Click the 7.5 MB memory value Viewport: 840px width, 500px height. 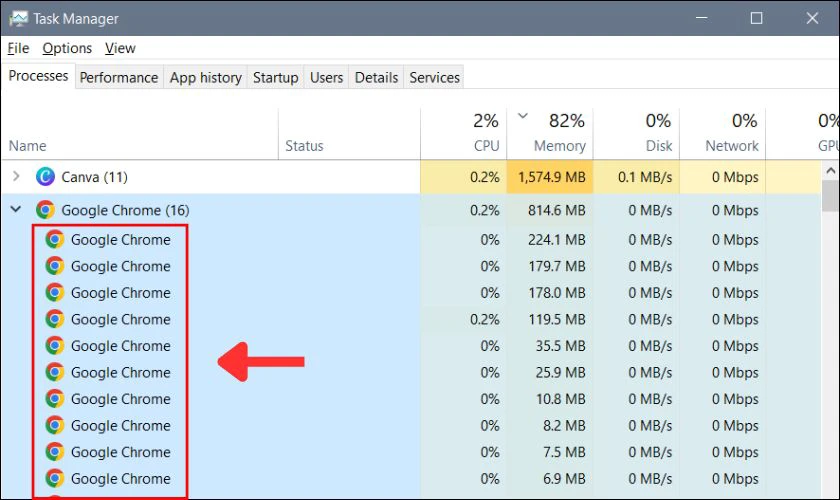(x=564, y=452)
